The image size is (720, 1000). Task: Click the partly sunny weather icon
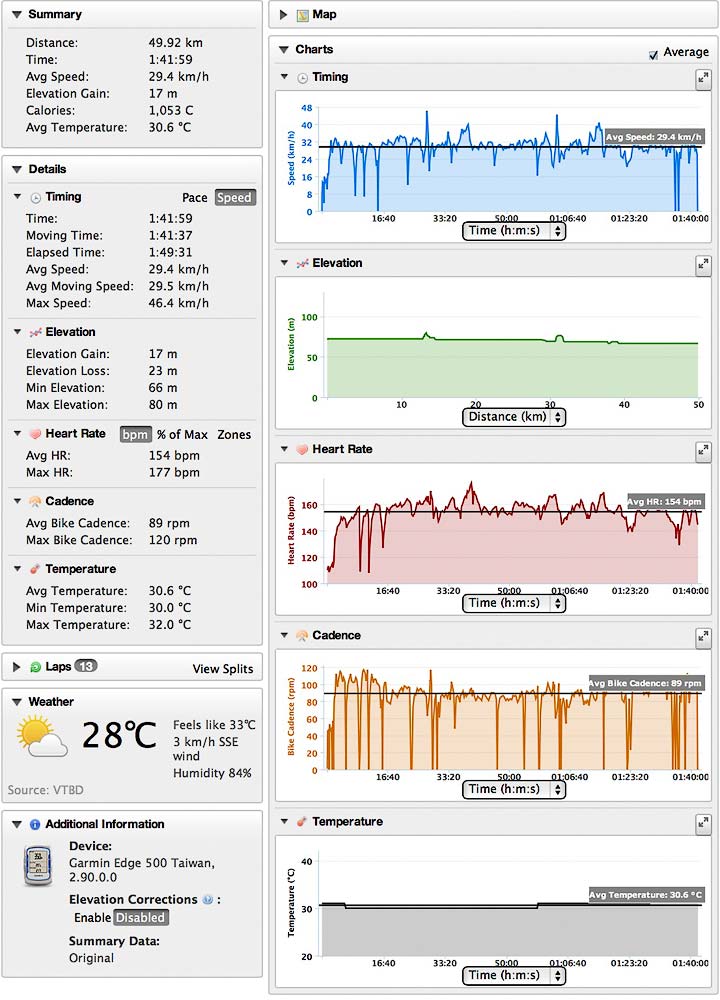(x=42, y=736)
